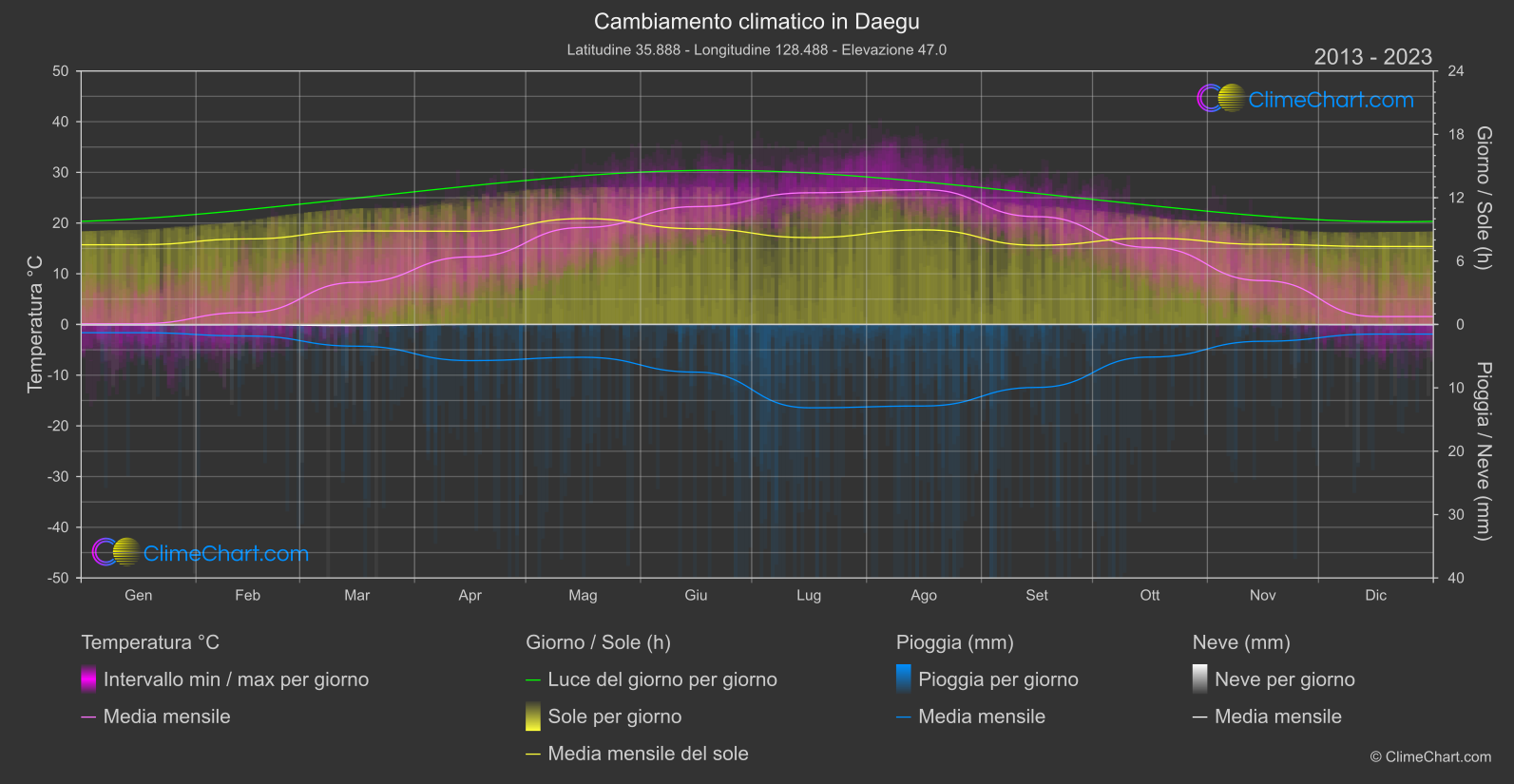The image size is (1514, 784).
Task: Click blue line marker for rain Media mensile
Action: point(904,717)
